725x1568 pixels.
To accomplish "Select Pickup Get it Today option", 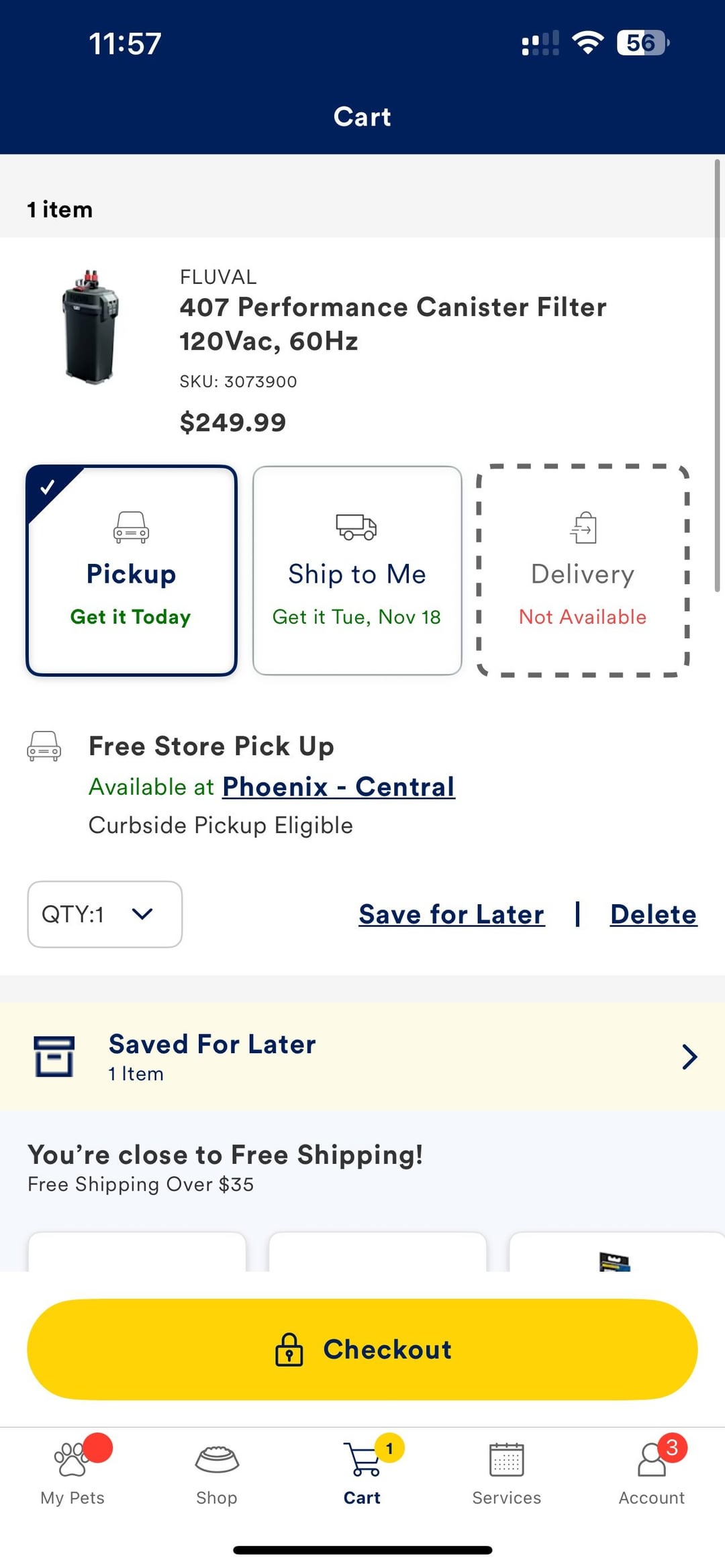I will pos(132,571).
